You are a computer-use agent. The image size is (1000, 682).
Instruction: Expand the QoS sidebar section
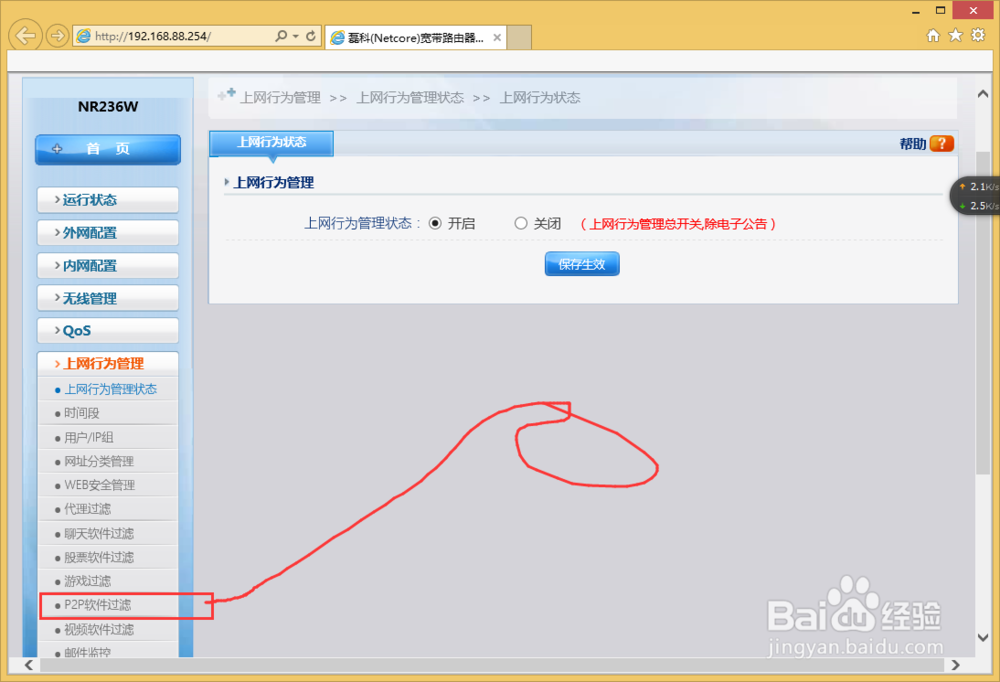click(107, 330)
